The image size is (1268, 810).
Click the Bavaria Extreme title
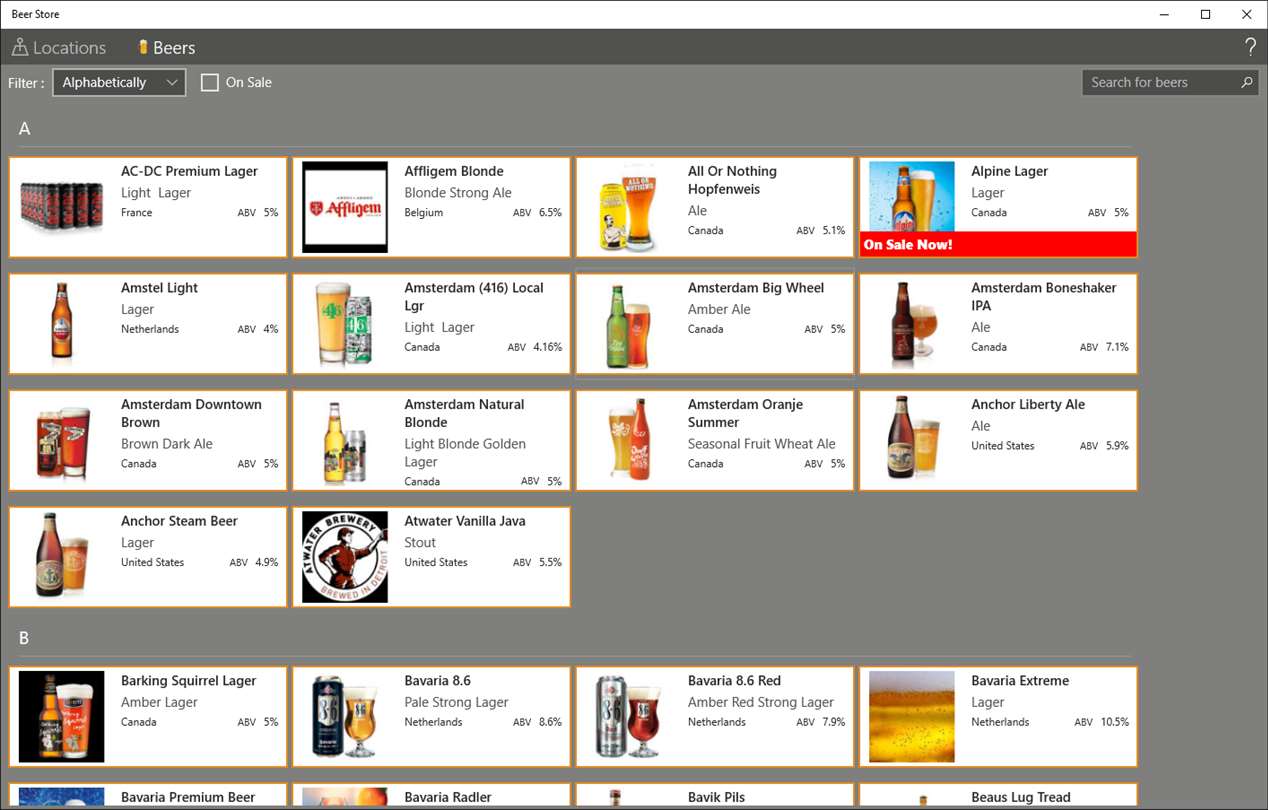click(1019, 681)
